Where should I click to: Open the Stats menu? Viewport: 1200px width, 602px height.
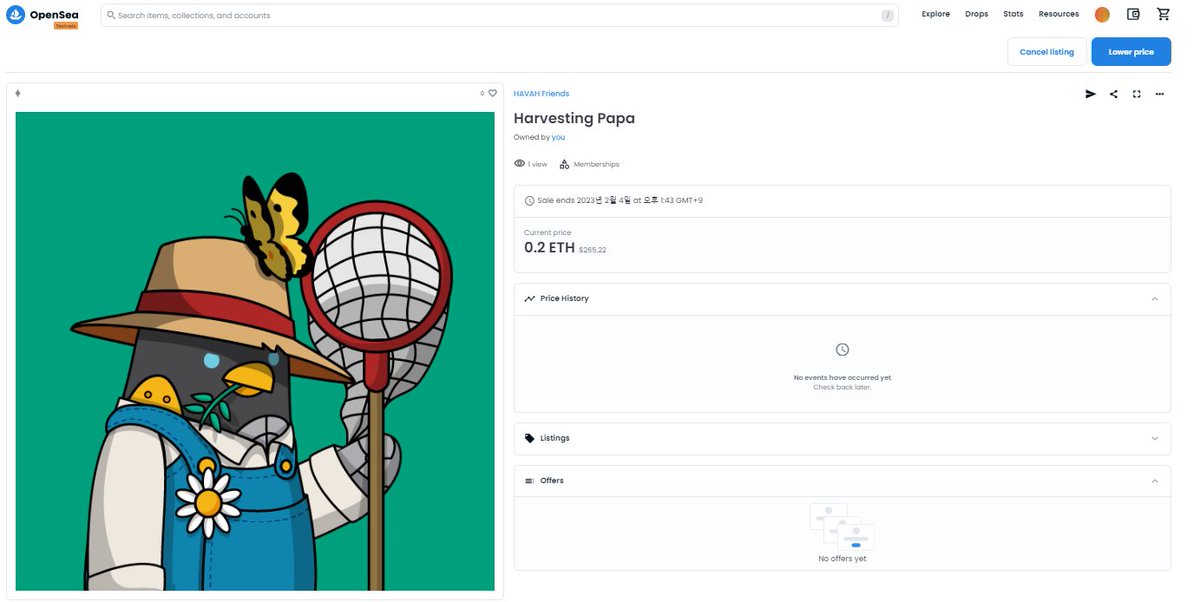tap(1013, 15)
